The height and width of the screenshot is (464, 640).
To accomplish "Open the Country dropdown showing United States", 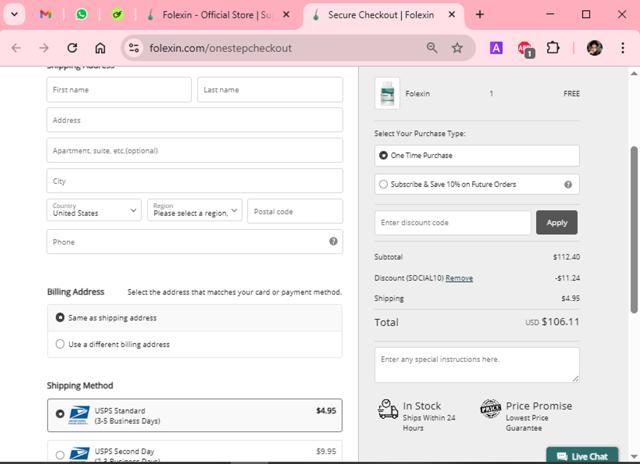I will click(94, 210).
